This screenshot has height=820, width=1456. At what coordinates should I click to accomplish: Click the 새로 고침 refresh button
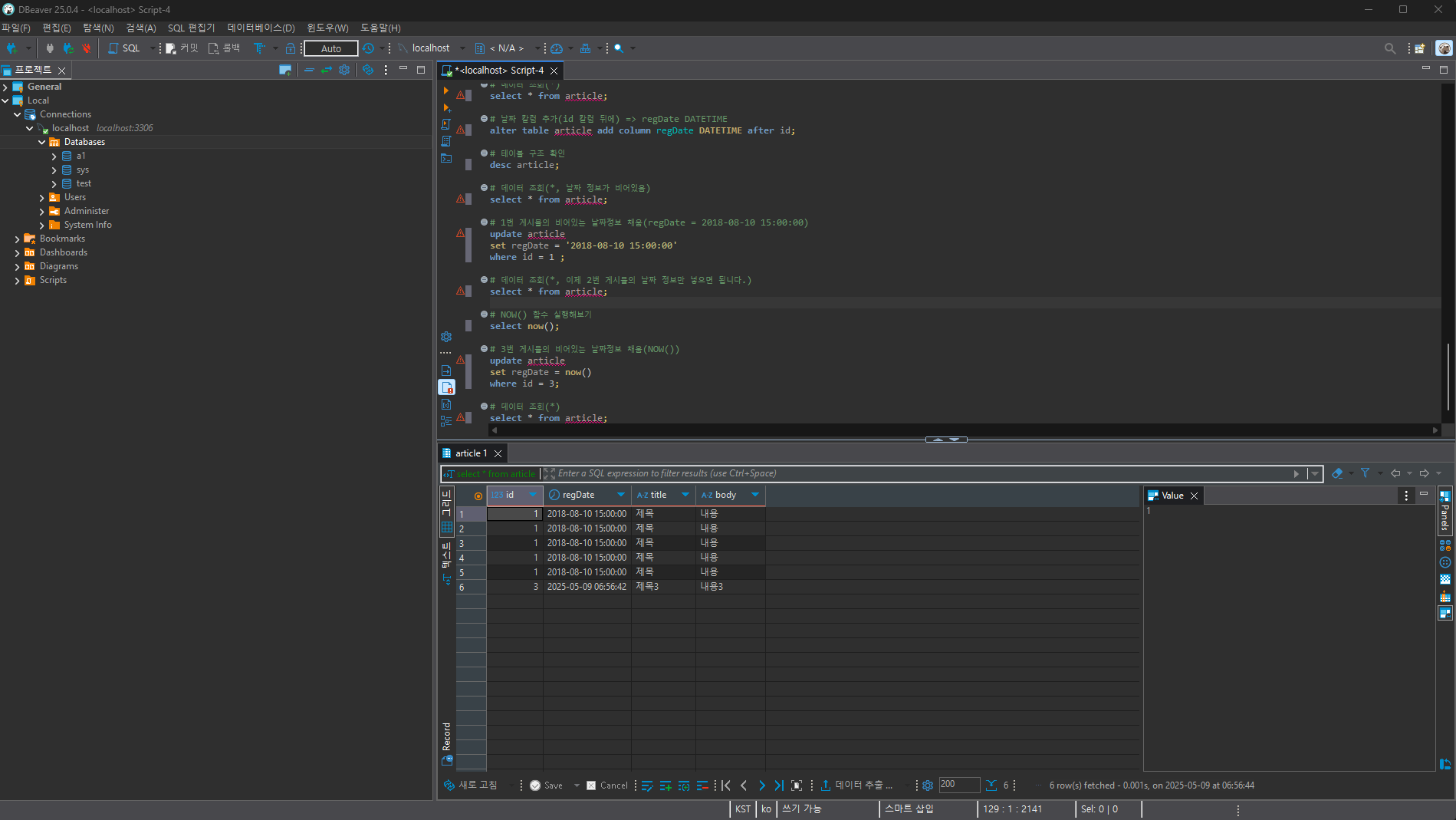coord(471,785)
